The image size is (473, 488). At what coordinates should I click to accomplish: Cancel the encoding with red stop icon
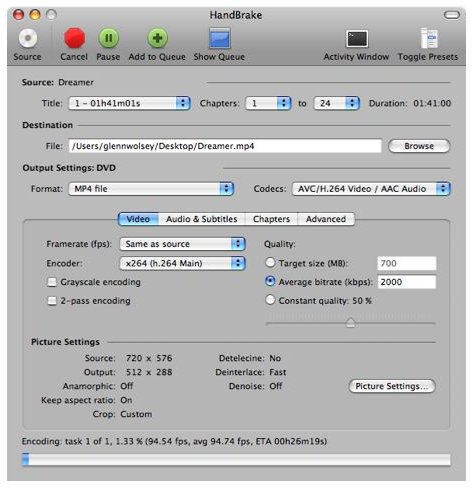pyautogui.click(x=74, y=38)
